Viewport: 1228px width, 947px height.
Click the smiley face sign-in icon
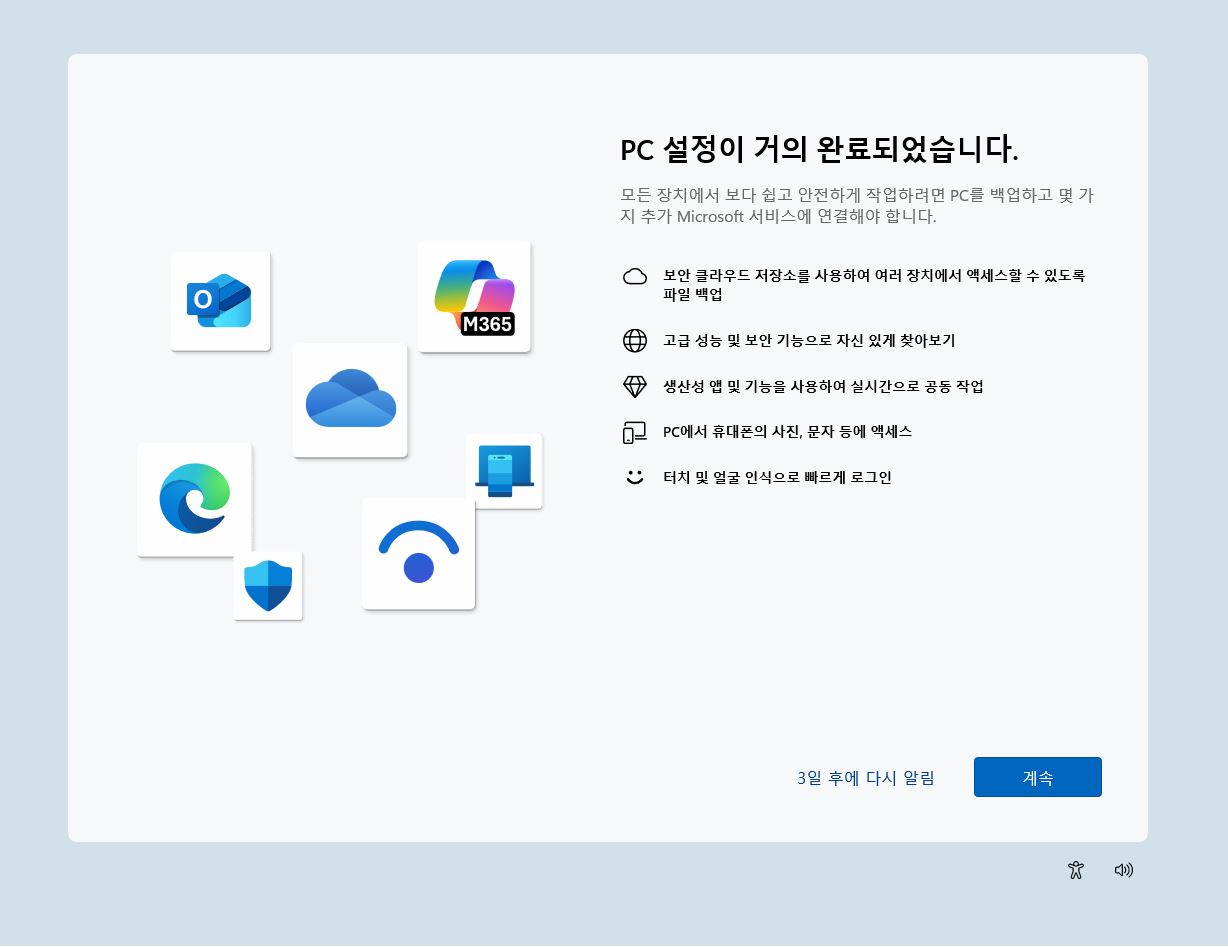coord(635,478)
